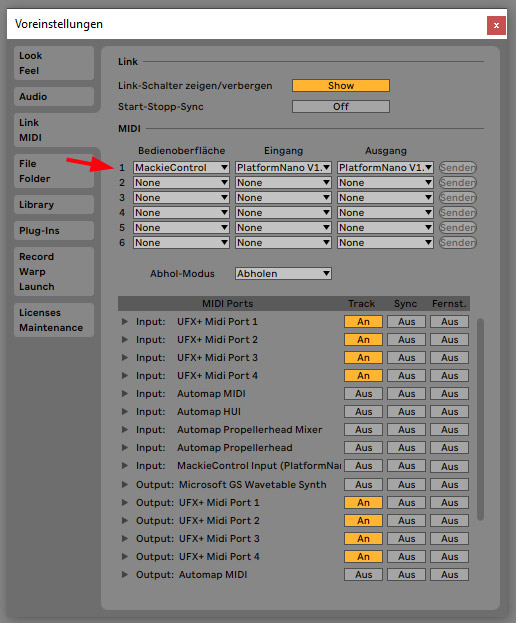Enable Sync for Input UFX+ Midi Port 3

pyautogui.click(x=406, y=357)
